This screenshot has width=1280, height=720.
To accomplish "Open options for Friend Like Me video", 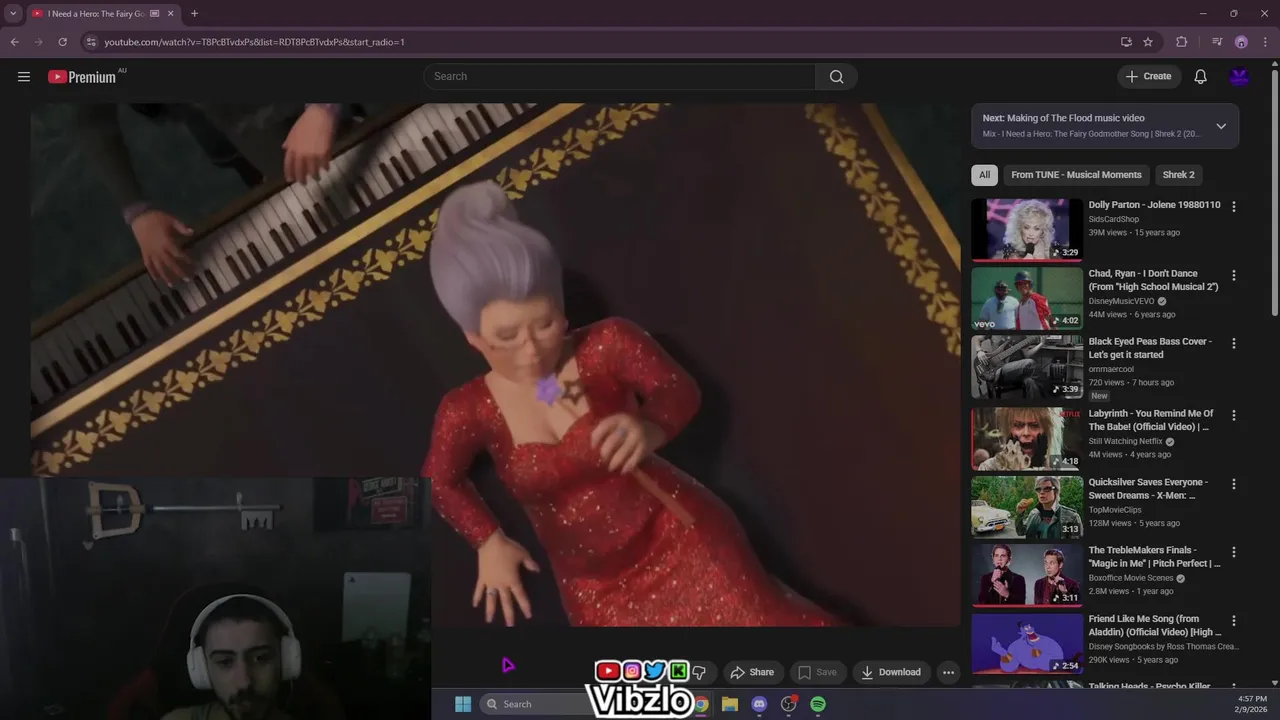I will pos(1233,620).
